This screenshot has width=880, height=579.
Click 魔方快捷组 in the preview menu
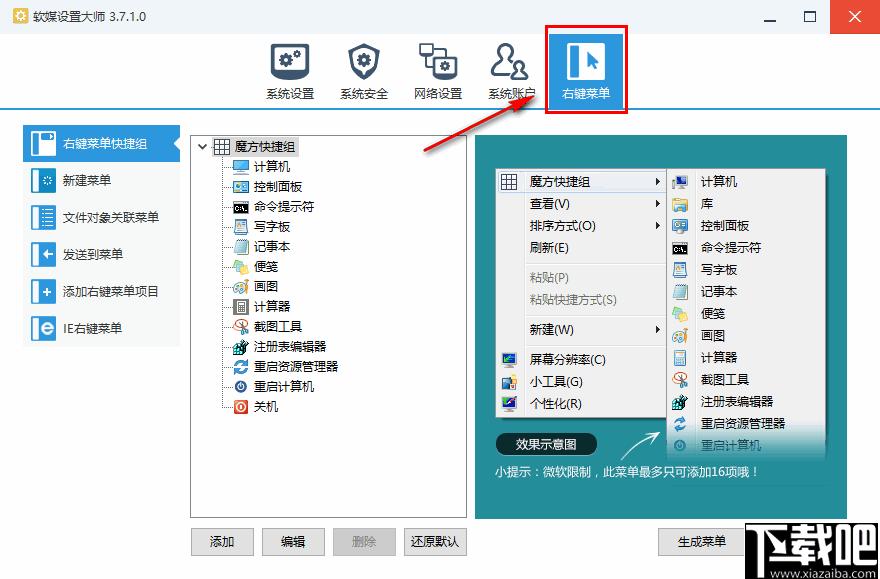(581, 182)
